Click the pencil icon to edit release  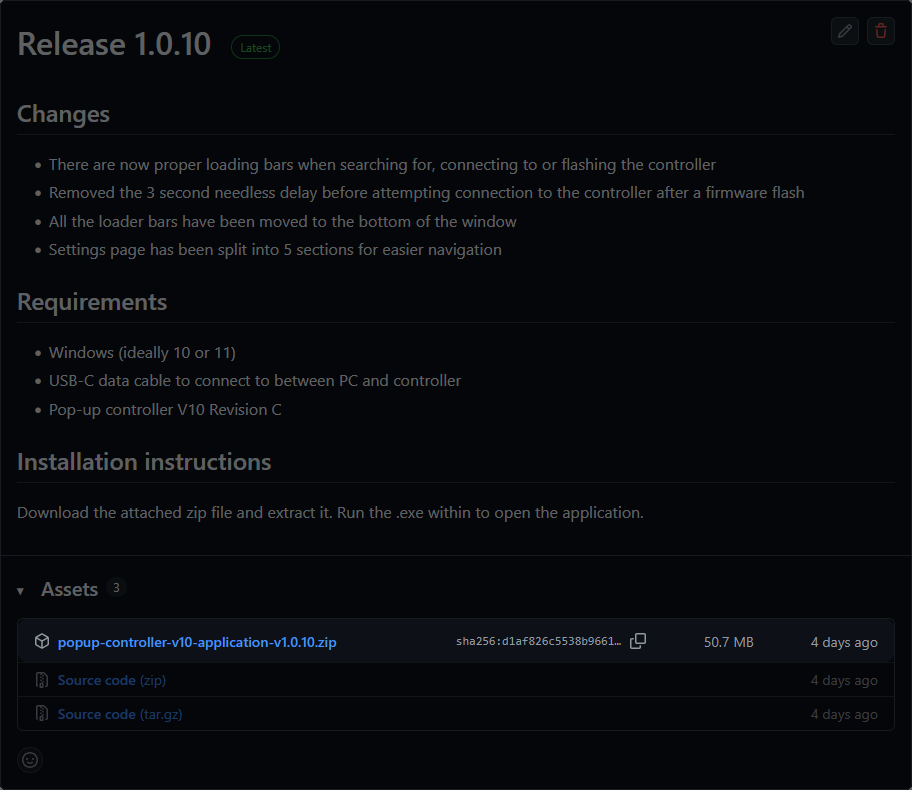point(844,31)
